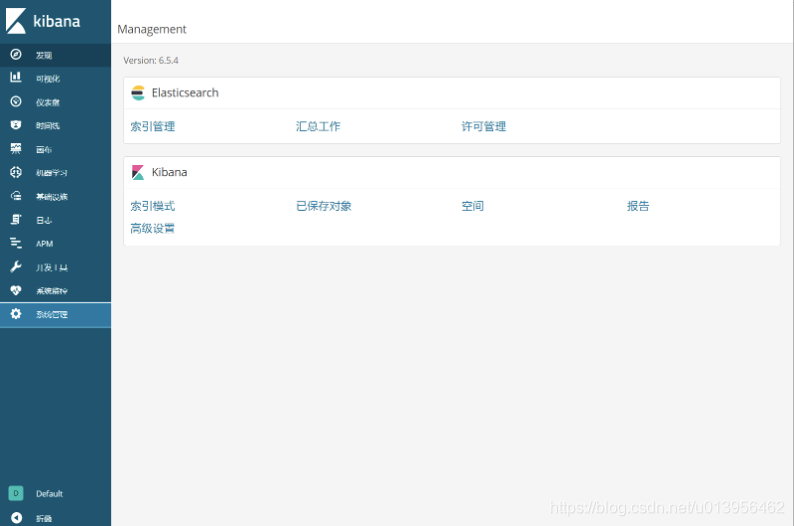Open Dev Tools wrench icon
This screenshot has width=794, height=526.
16,267
